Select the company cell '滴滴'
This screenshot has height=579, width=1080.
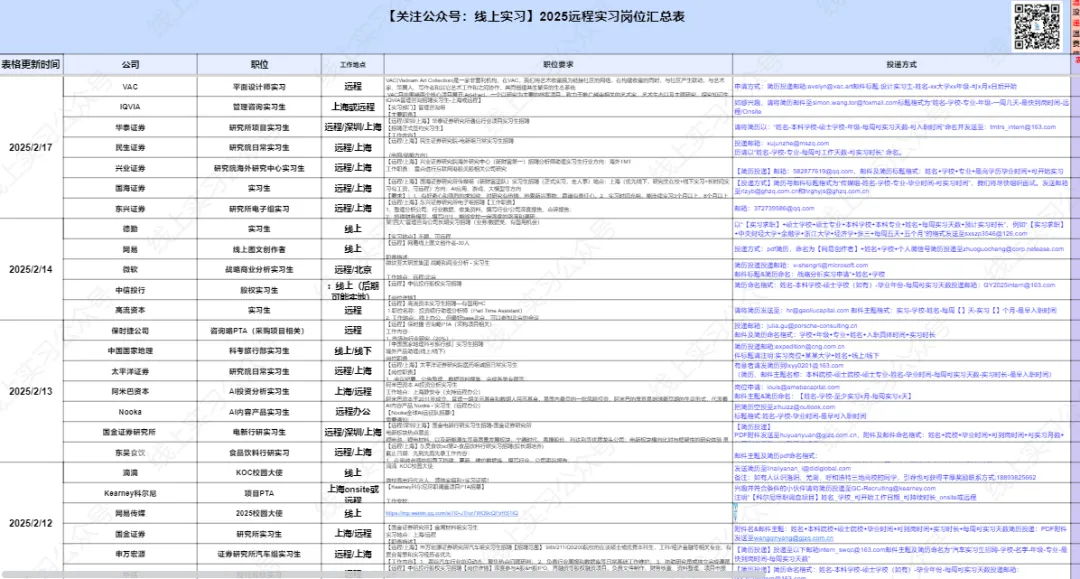pyautogui.click(x=130, y=472)
